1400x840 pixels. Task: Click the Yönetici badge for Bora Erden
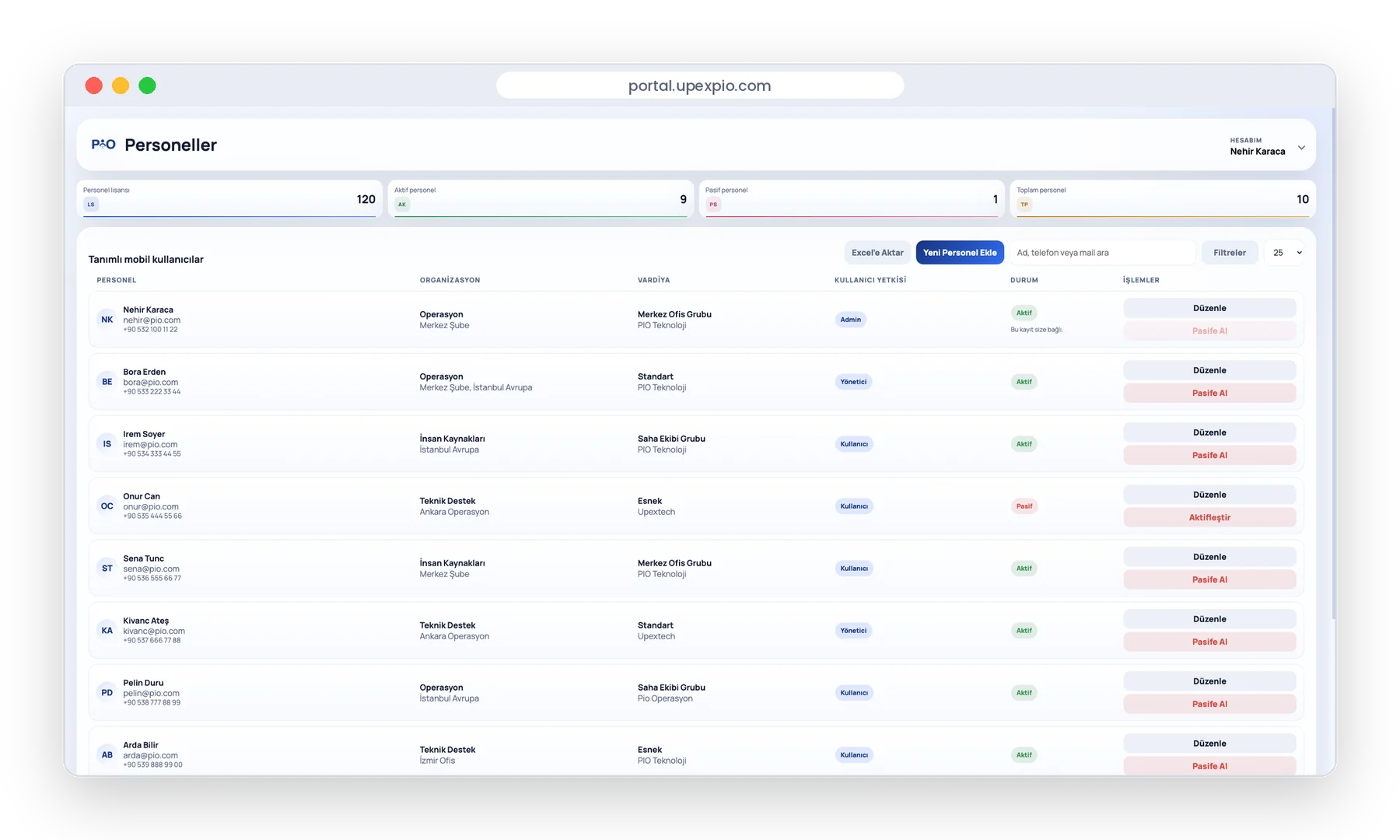853,382
